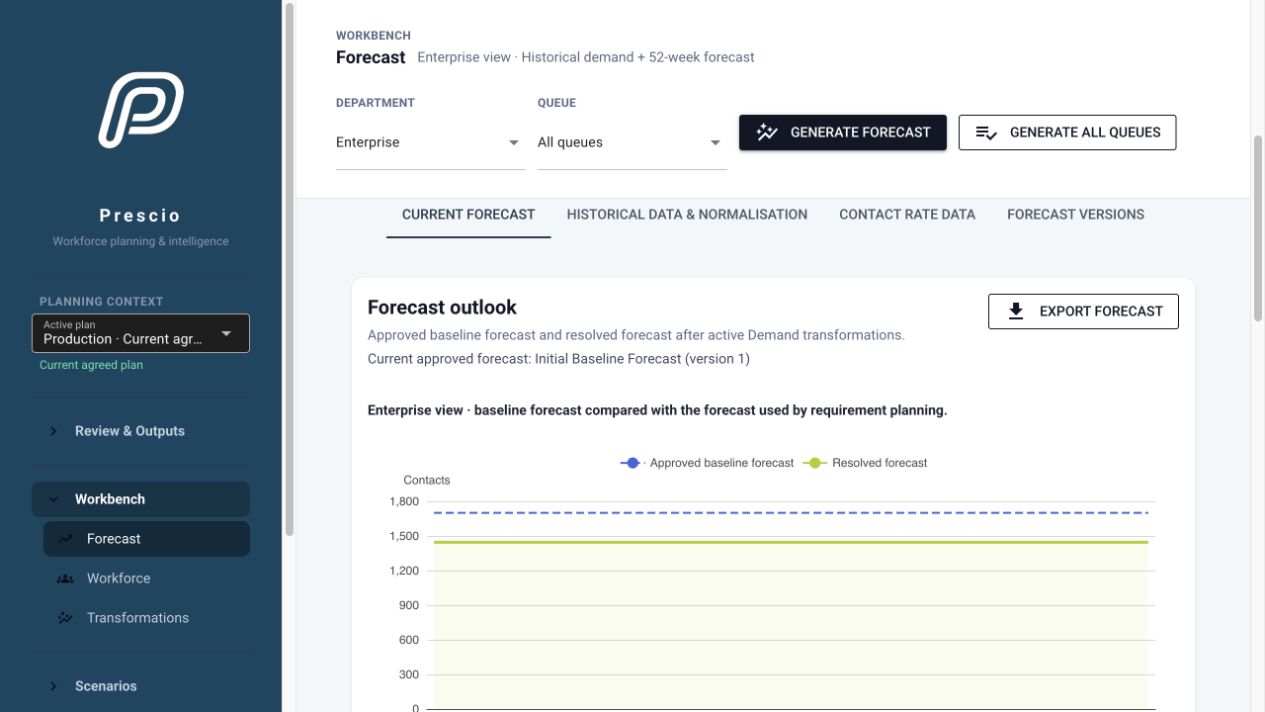This screenshot has width=1265, height=712.
Task: Click the 'Contacts' axis label
Action: pos(427,480)
